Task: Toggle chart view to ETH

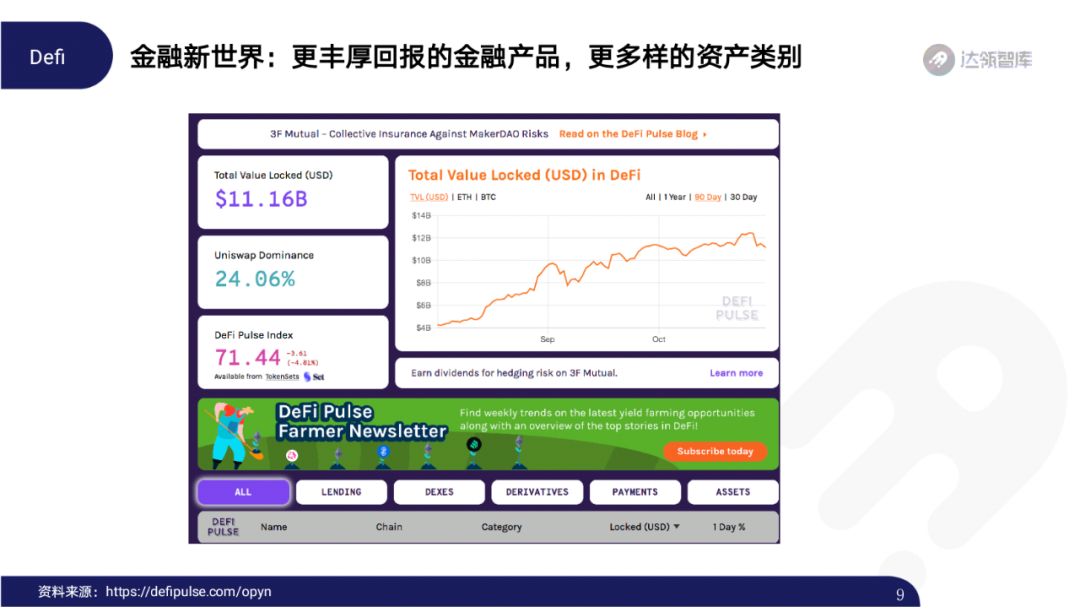Action: point(463,197)
